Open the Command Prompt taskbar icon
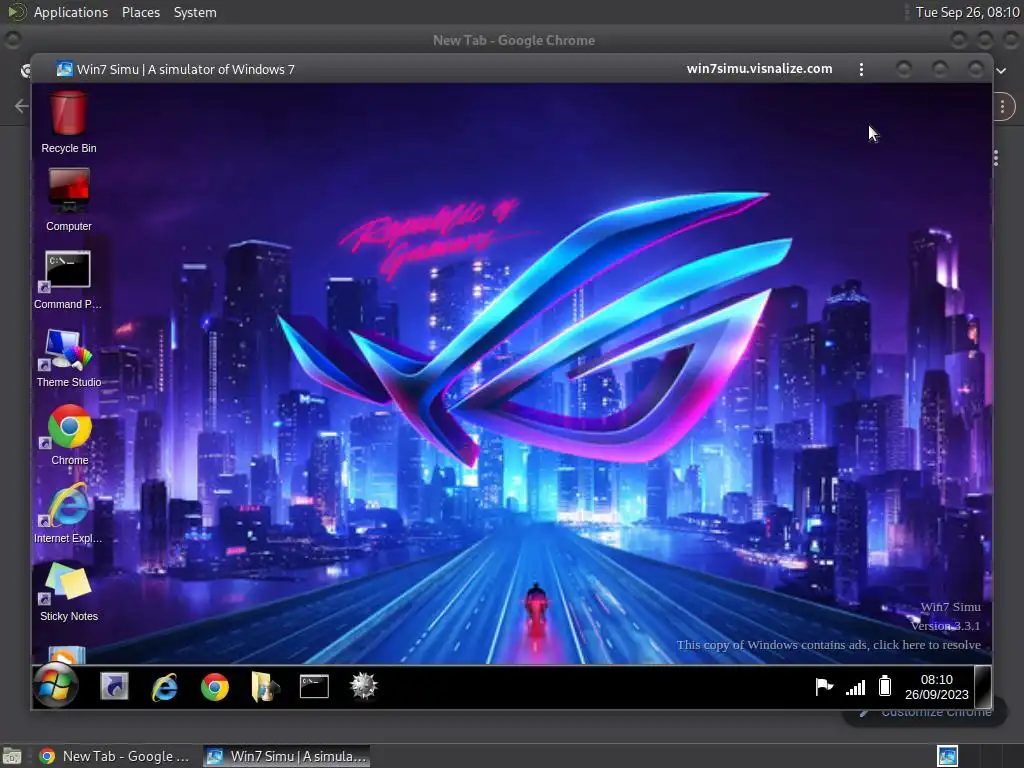This screenshot has width=1024, height=768. (314, 687)
